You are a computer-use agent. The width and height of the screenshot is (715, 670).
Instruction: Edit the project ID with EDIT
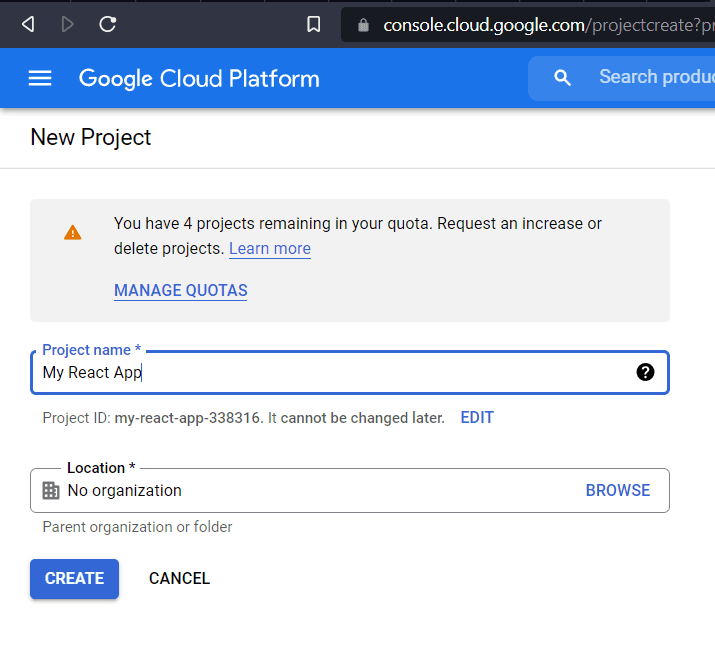click(x=477, y=417)
